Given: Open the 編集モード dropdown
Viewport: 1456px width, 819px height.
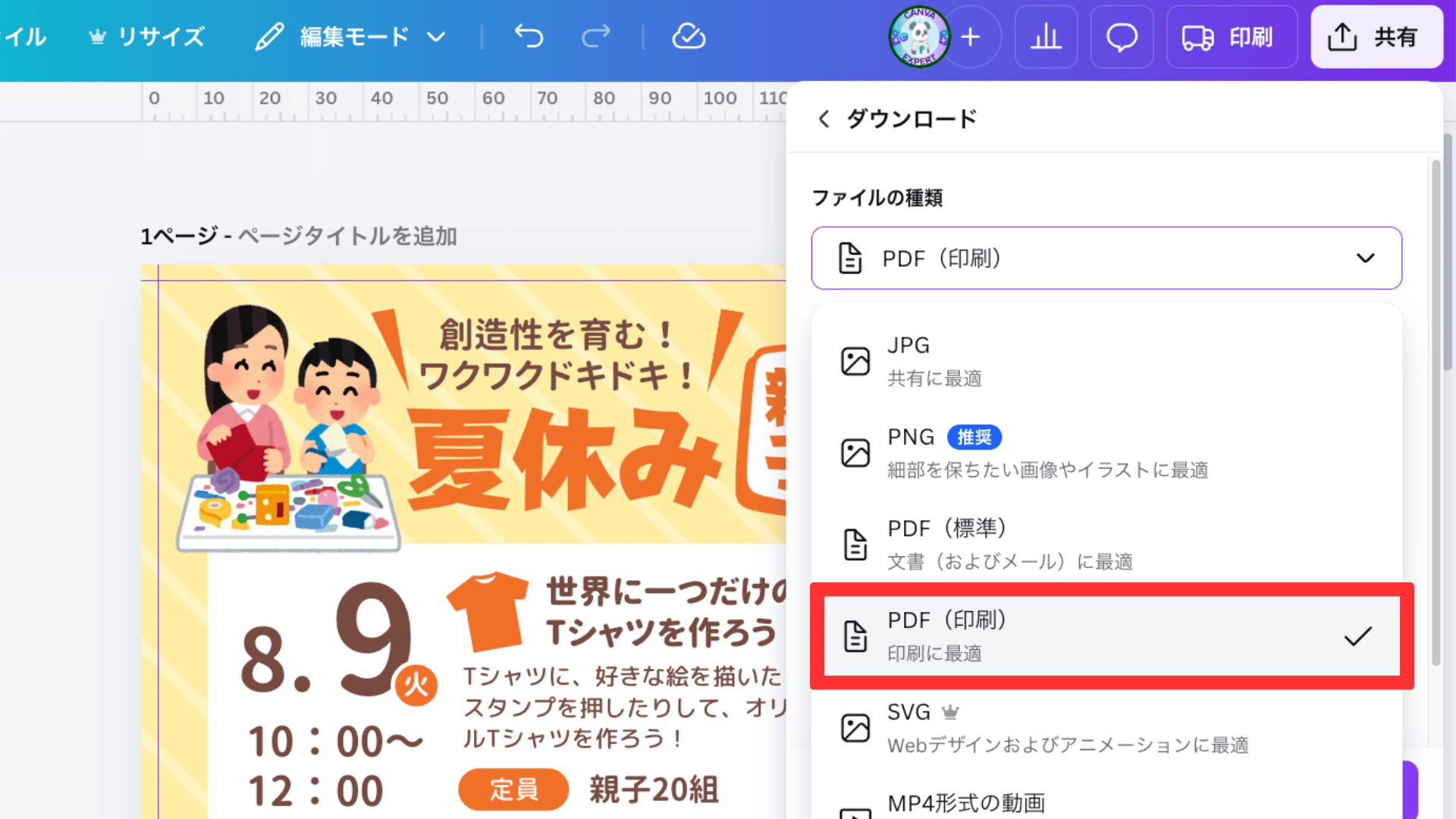Looking at the screenshot, I should coord(352,36).
